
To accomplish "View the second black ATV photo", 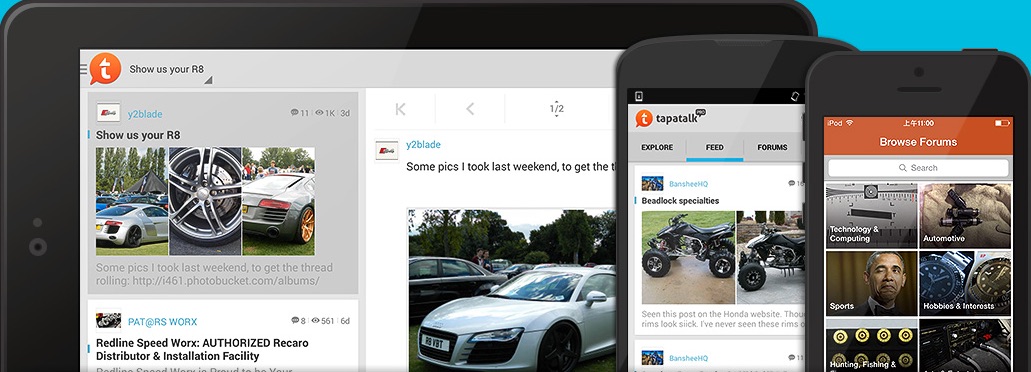I will 770,257.
